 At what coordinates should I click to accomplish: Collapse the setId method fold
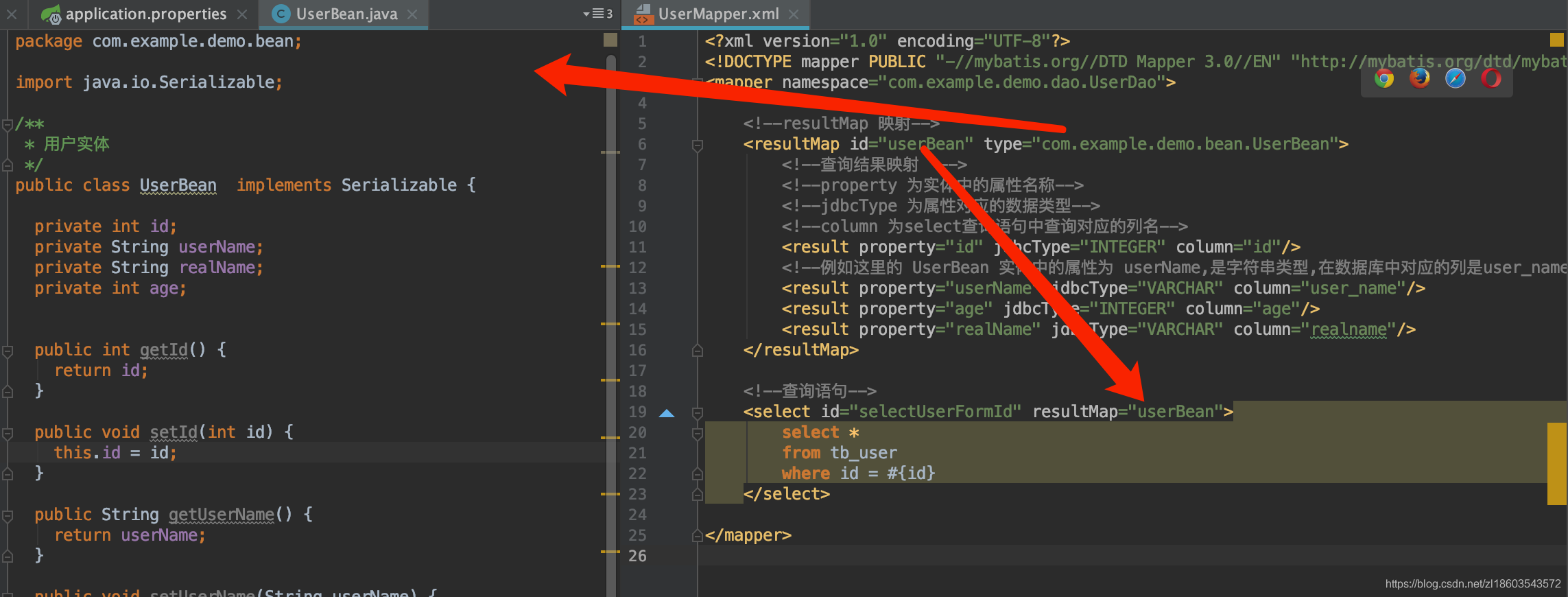point(8,433)
